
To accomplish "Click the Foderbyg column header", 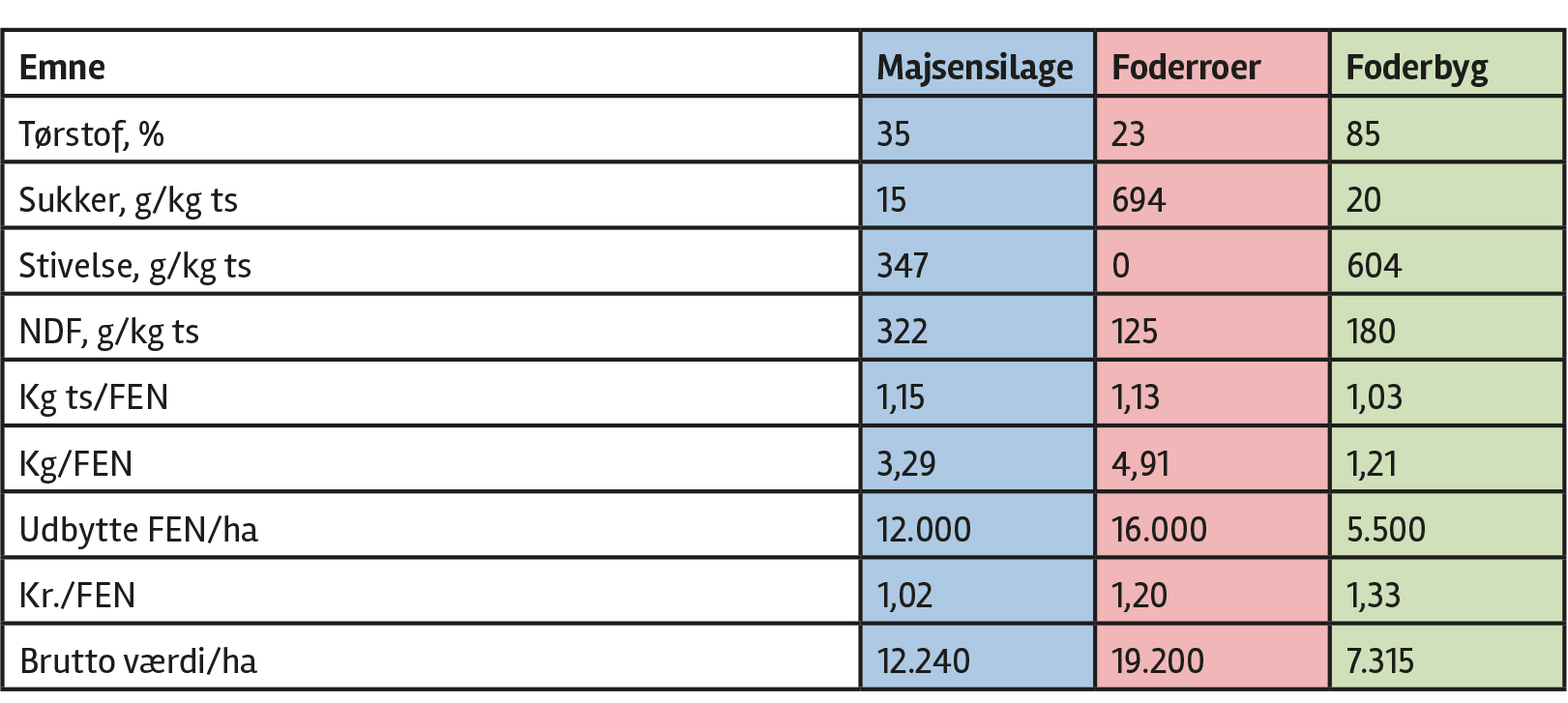I will point(1416,68).
